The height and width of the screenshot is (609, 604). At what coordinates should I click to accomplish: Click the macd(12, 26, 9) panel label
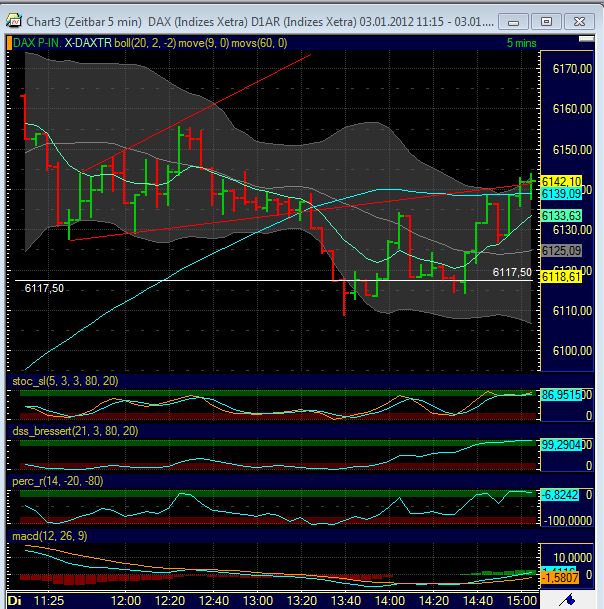[50, 536]
